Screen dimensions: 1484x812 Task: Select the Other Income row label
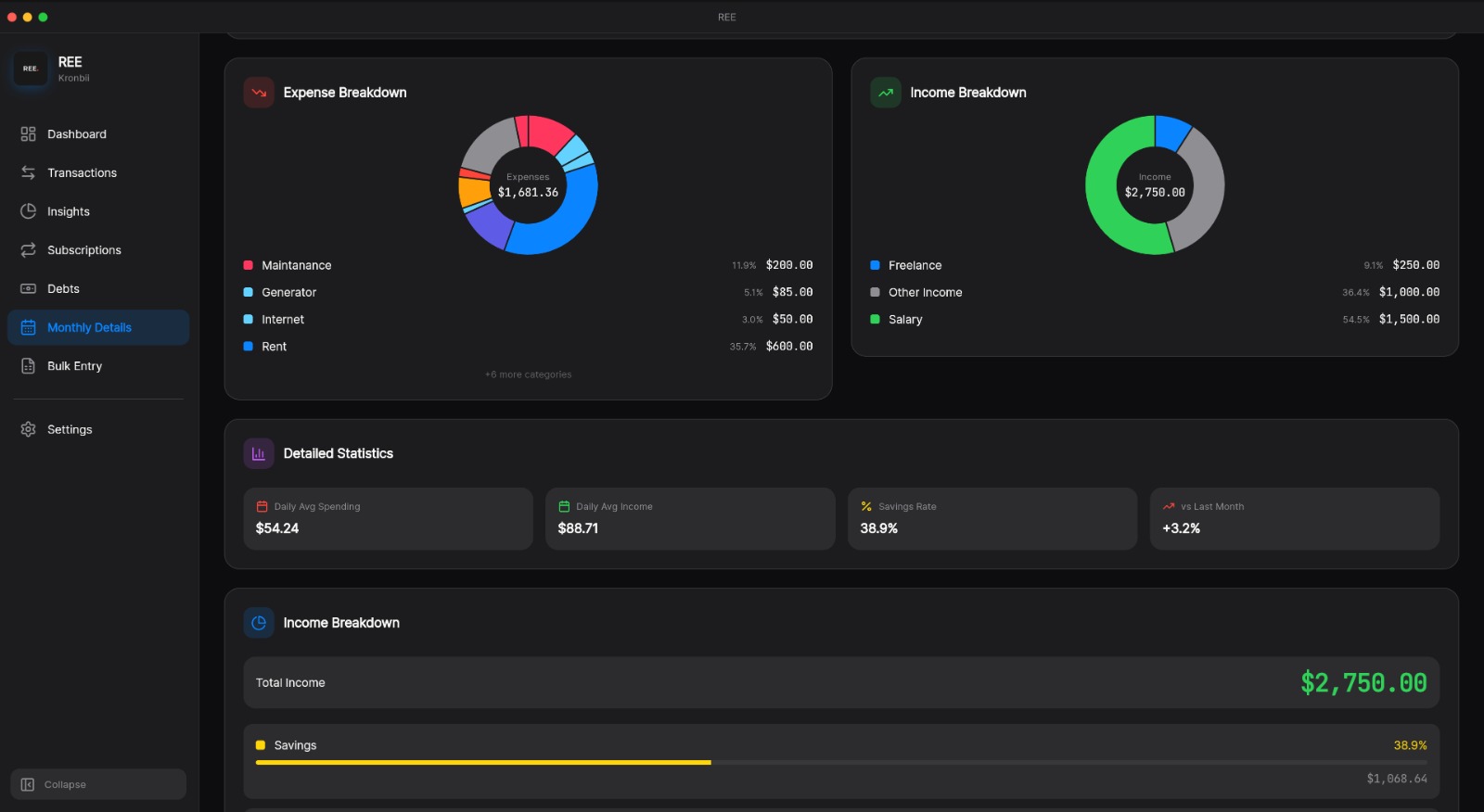point(925,292)
